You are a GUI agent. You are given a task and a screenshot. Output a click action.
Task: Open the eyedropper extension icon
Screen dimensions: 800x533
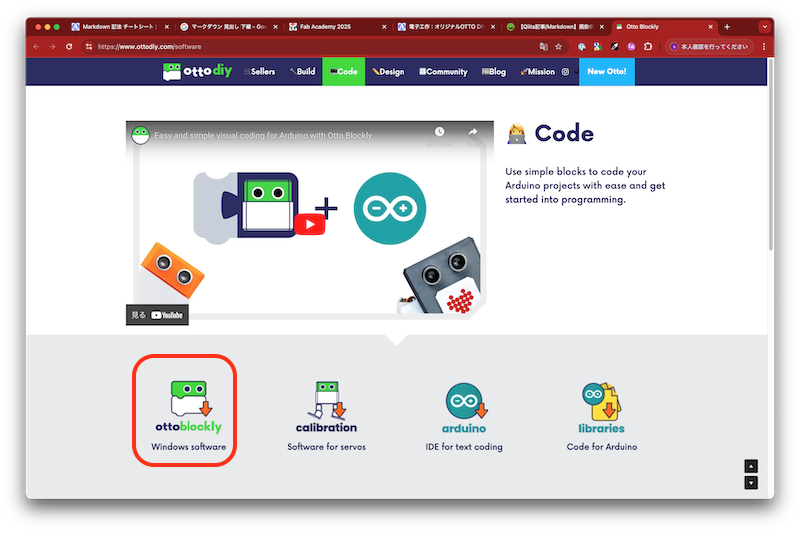pos(615,46)
